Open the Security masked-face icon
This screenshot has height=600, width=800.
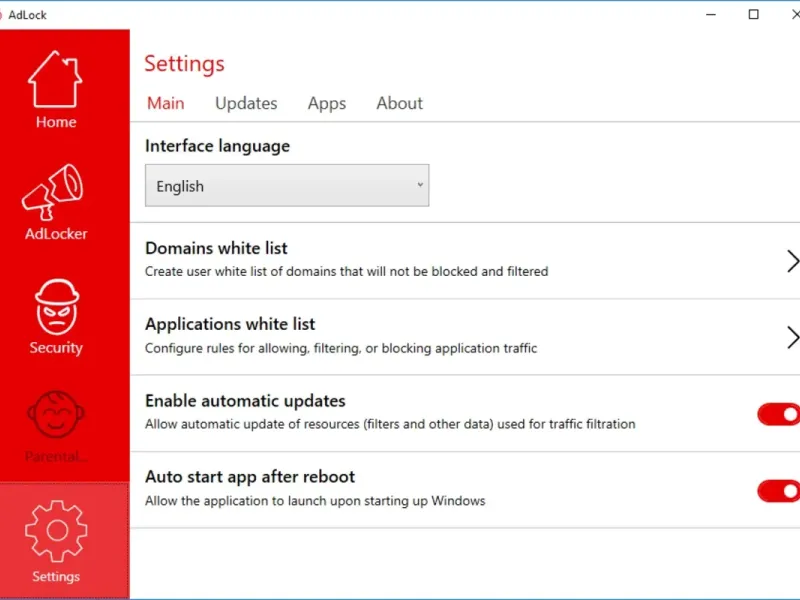(x=57, y=307)
